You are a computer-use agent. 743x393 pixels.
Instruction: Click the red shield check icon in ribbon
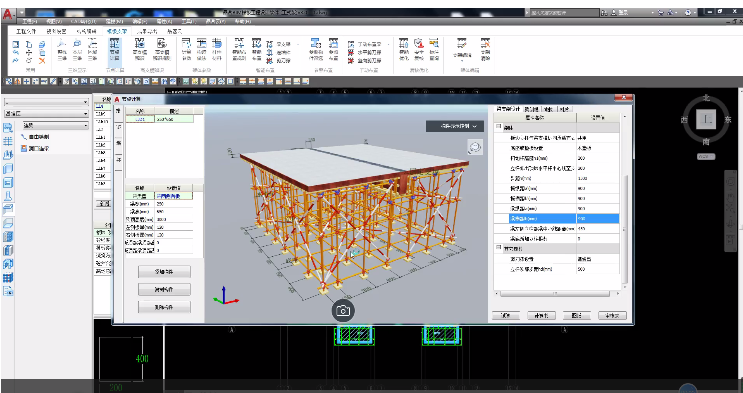[x=418, y=44]
